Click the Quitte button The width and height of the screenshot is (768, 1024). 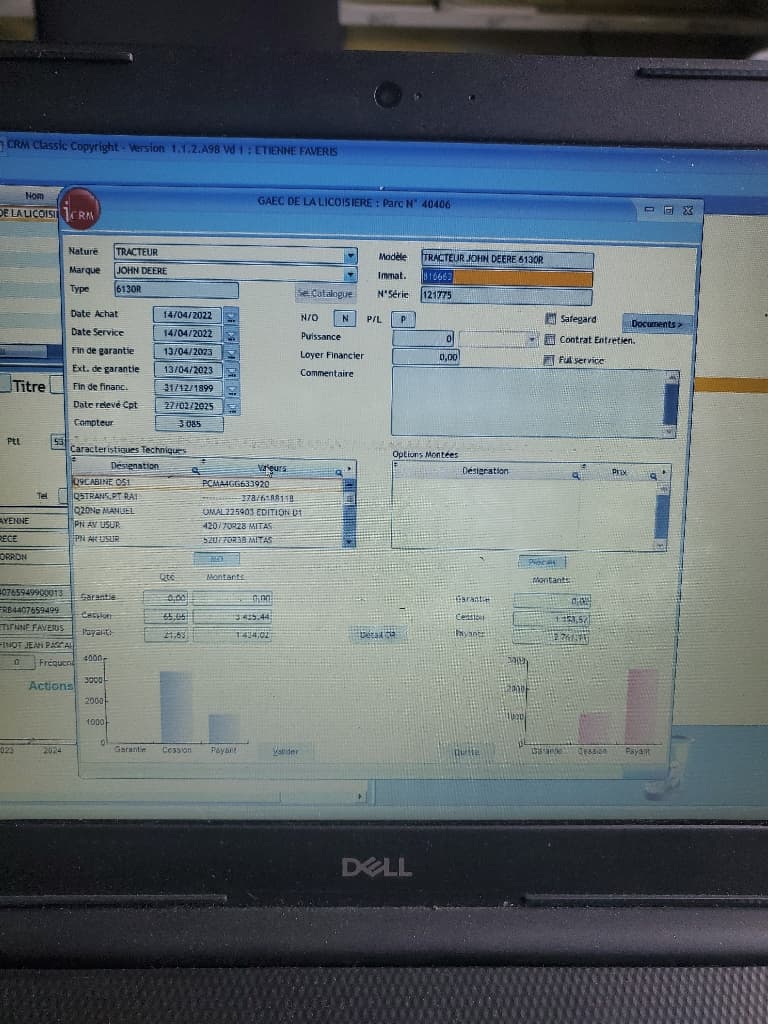point(466,752)
